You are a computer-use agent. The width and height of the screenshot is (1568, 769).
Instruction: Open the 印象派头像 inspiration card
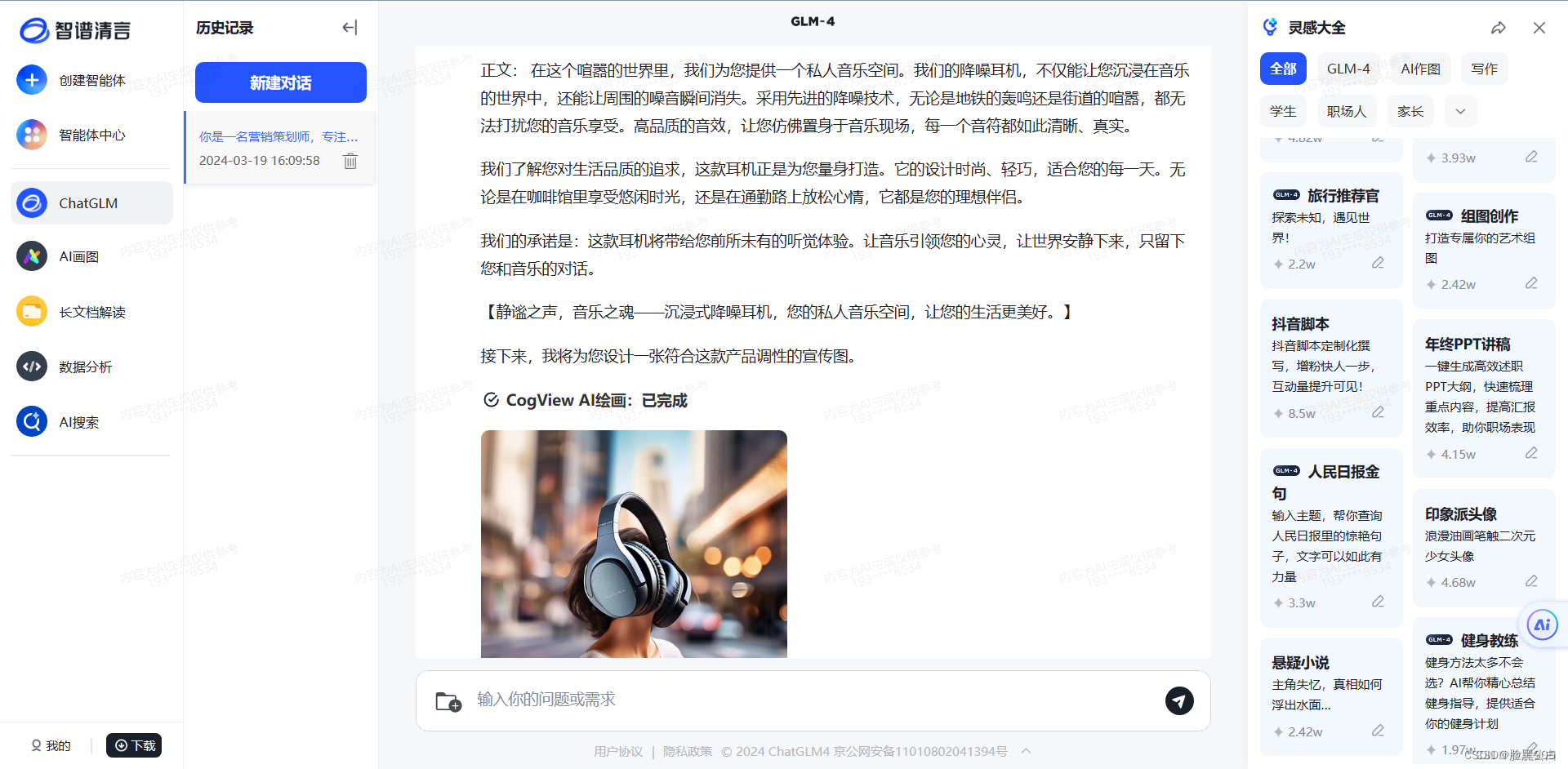click(x=1484, y=548)
